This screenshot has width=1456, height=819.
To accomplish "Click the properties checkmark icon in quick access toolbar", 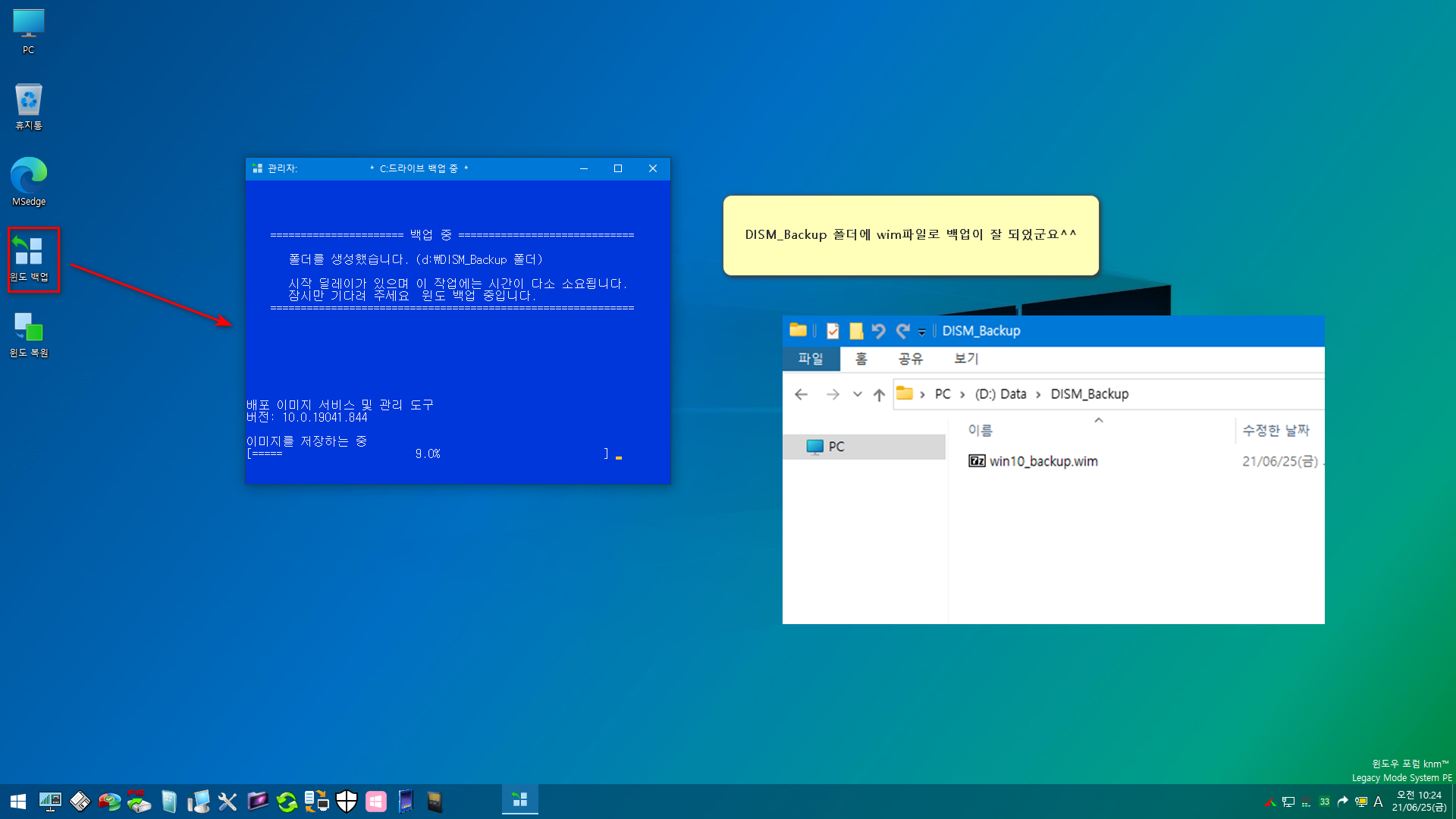I will (833, 331).
